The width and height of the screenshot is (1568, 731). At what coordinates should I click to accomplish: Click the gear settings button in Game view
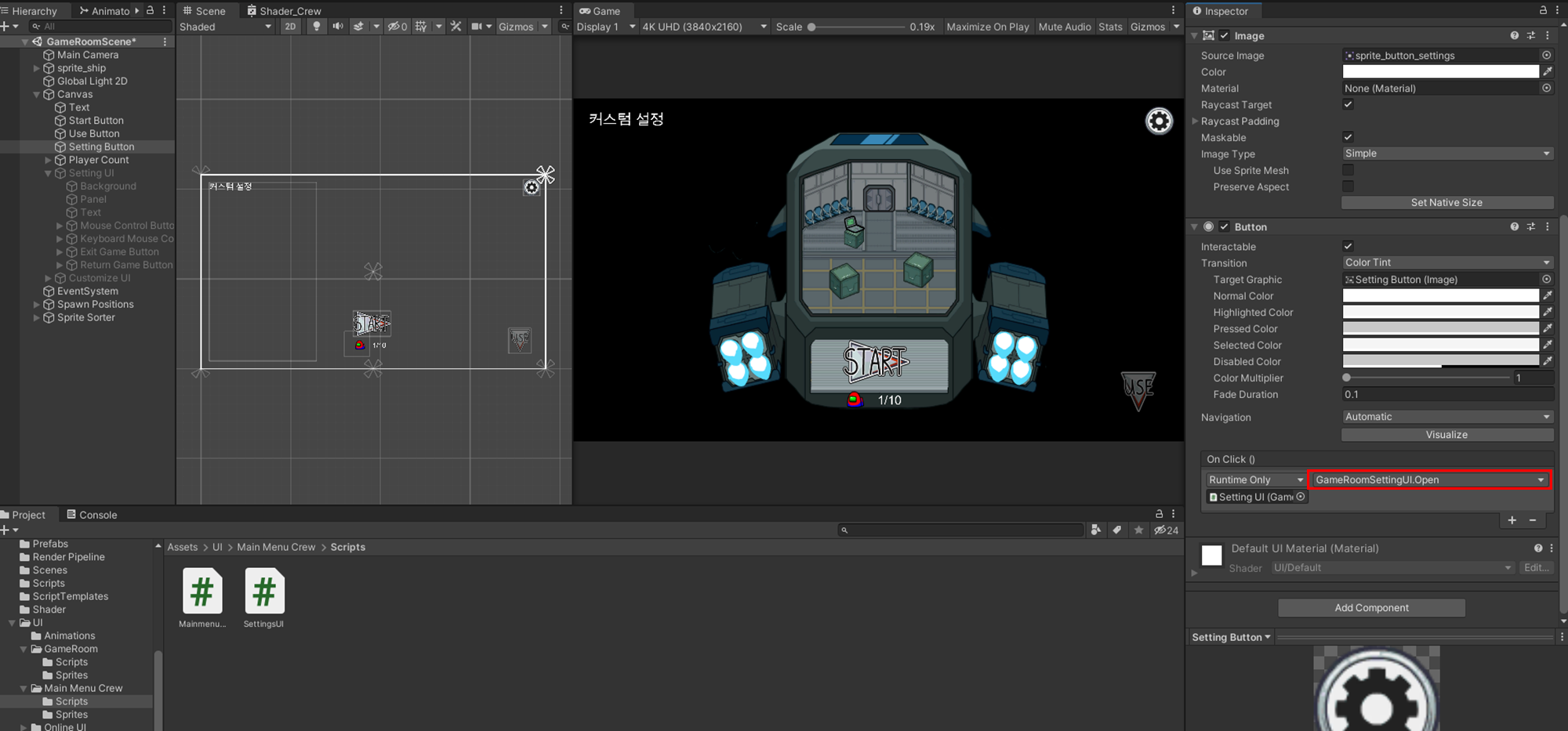pos(1159,121)
